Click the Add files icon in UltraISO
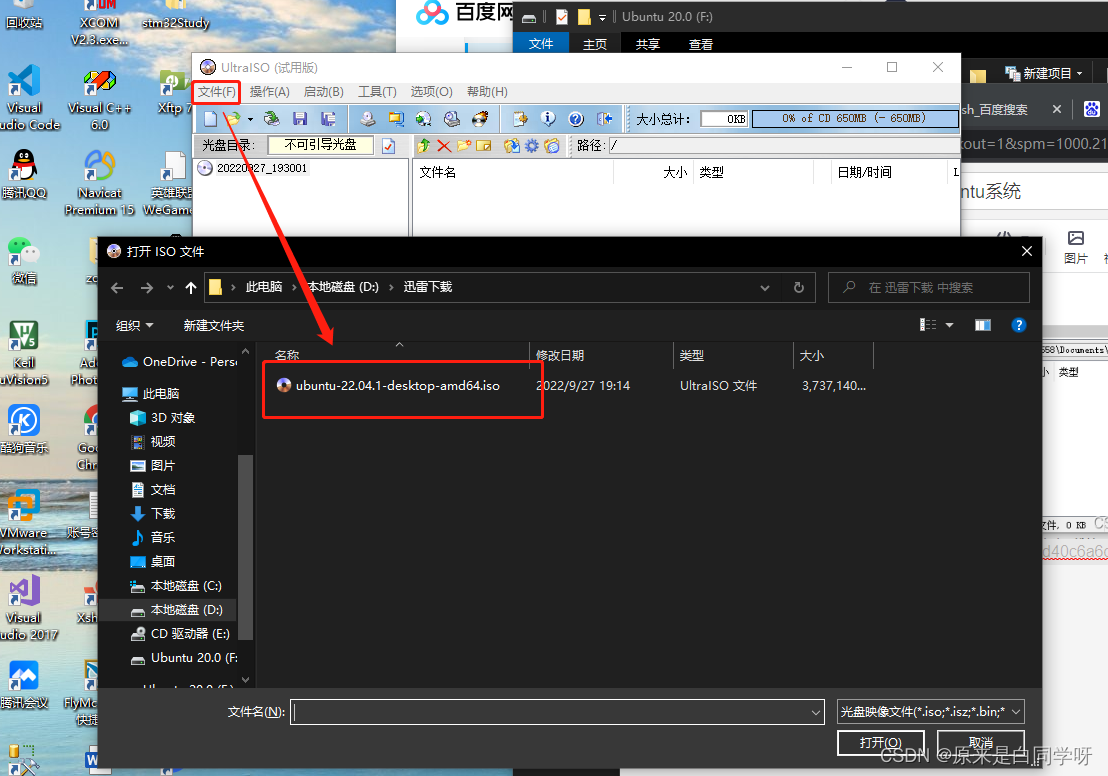Screen dimensions: 1108x776 pos(512,146)
